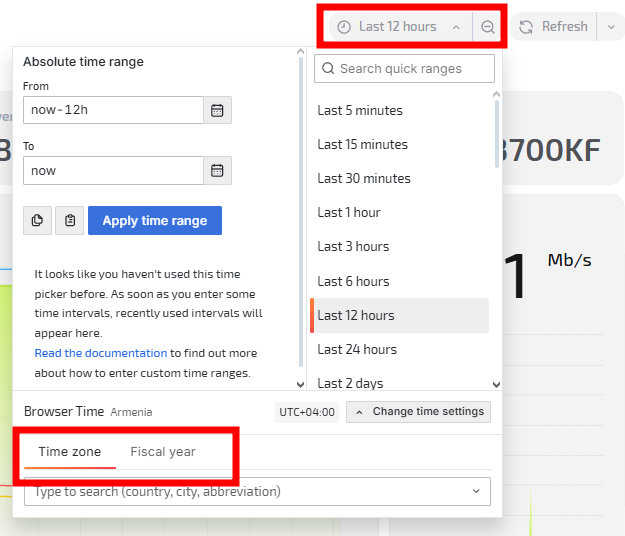Choose Last 24 hours quick range

[x=357, y=349]
